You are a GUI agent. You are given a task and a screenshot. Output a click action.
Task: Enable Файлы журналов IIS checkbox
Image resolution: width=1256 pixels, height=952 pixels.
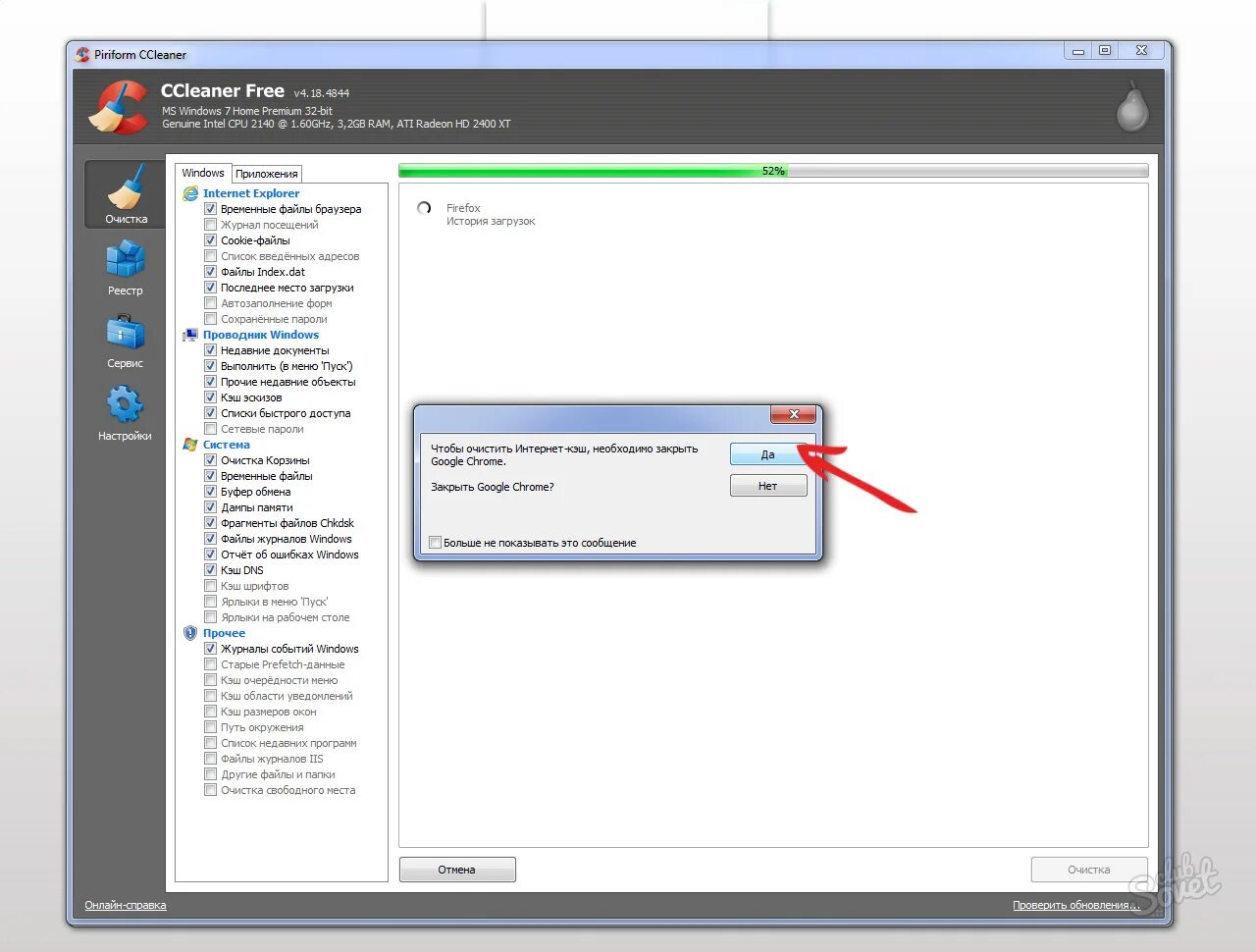tap(210, 759)
